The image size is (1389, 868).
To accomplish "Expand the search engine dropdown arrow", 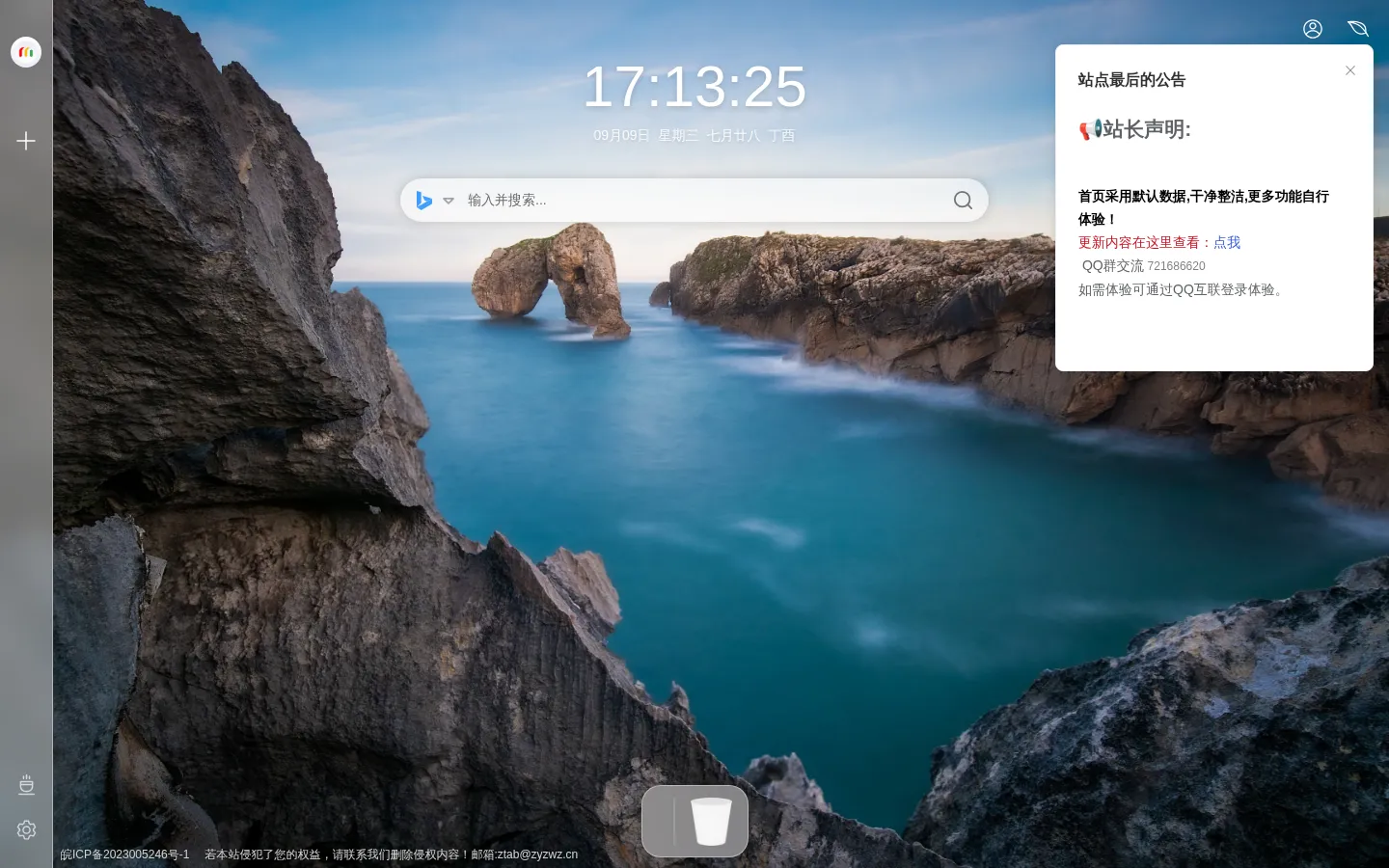I will click(x=449, y=201).
